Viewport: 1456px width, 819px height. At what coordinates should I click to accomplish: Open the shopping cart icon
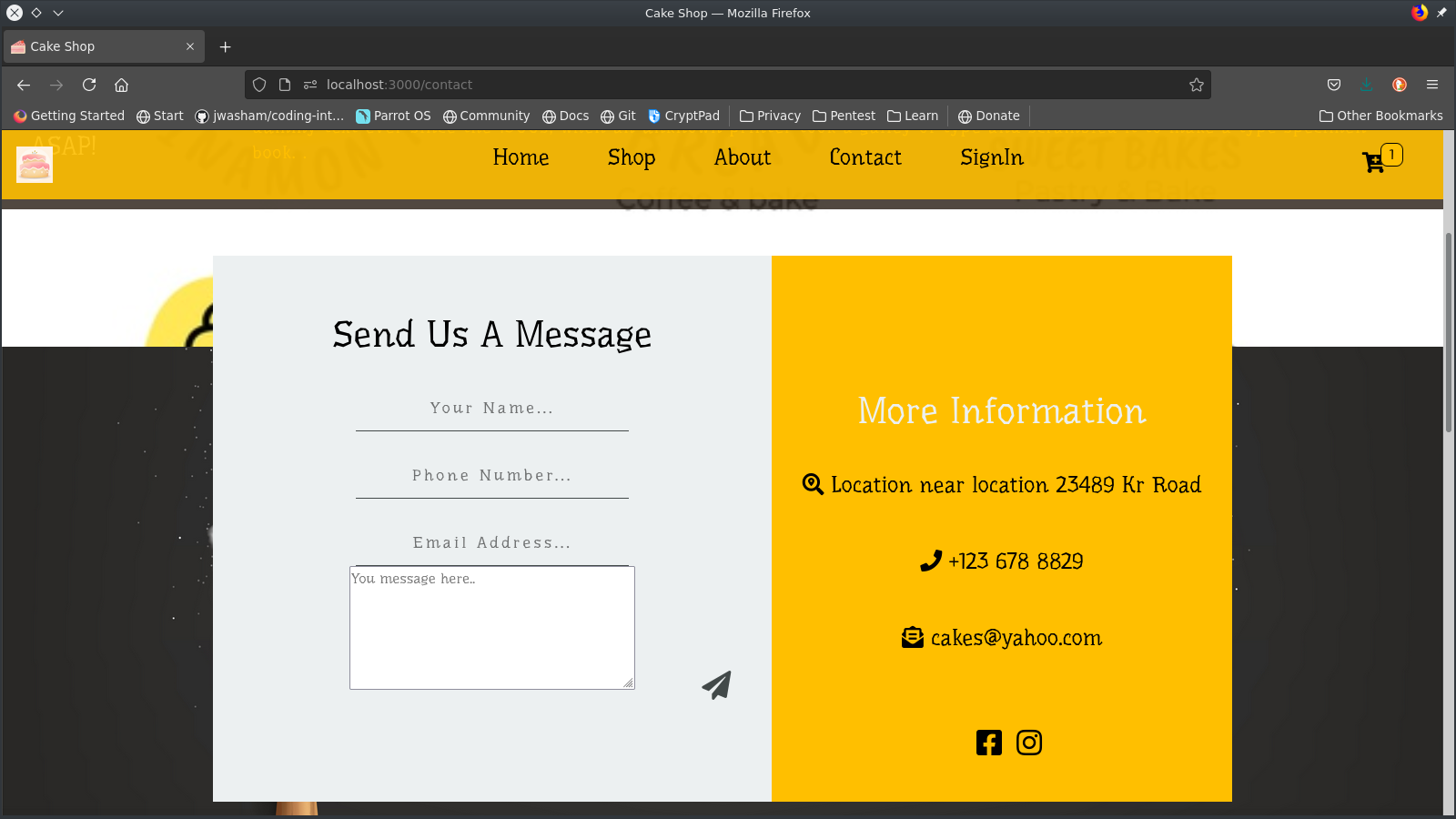pyautogui.click(x=1373, y=161)
